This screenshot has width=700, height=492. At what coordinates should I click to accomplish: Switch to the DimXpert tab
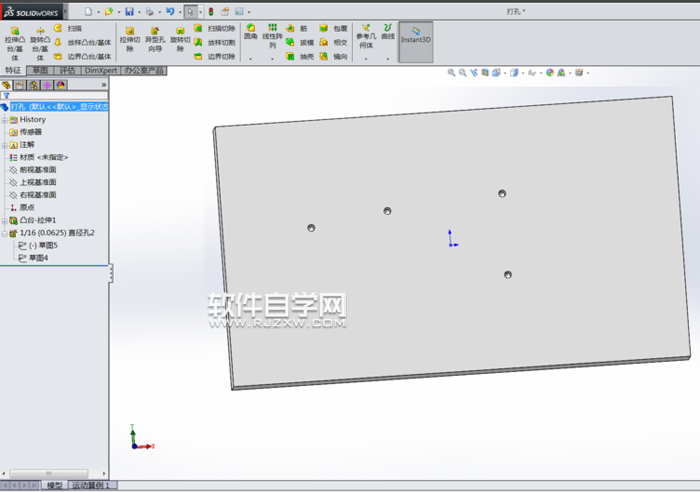pos(101,71)
